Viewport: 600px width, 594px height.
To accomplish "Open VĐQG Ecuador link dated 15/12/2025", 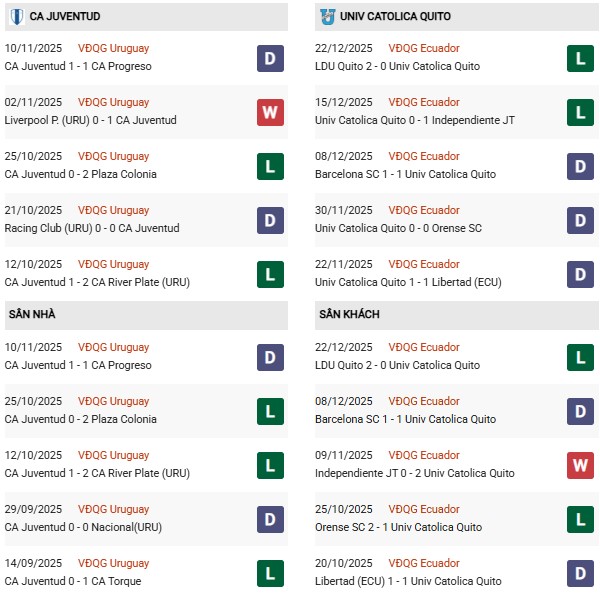I will point(426,102).
